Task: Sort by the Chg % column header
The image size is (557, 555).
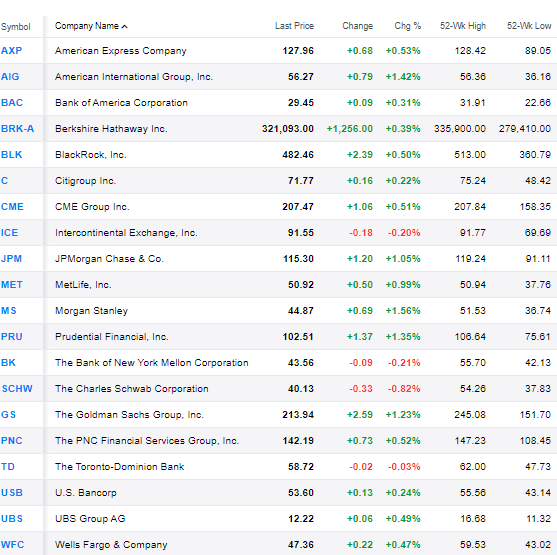Action: point(408,26)
